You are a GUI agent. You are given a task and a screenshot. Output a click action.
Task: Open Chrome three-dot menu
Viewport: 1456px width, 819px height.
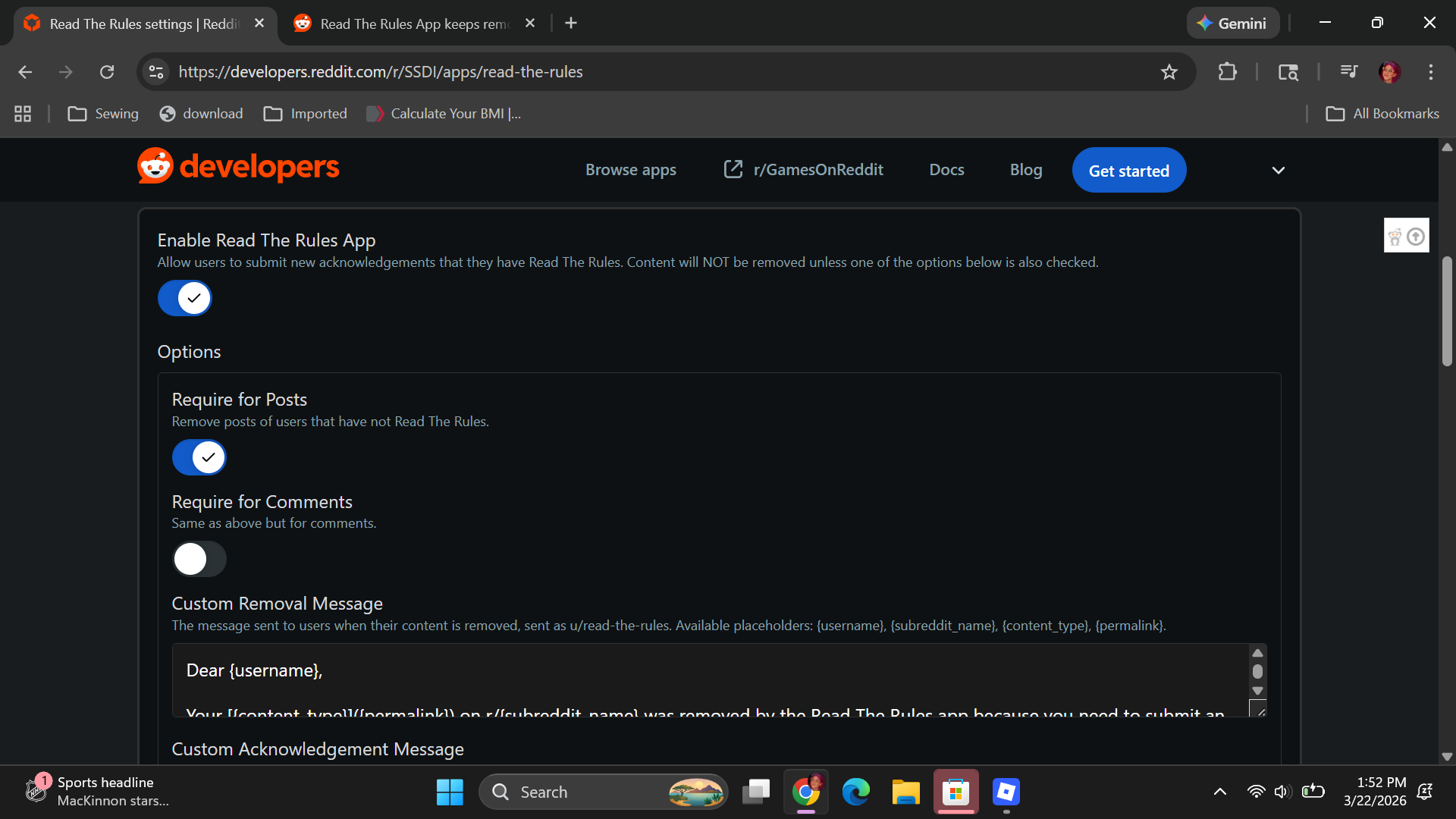1430,72
